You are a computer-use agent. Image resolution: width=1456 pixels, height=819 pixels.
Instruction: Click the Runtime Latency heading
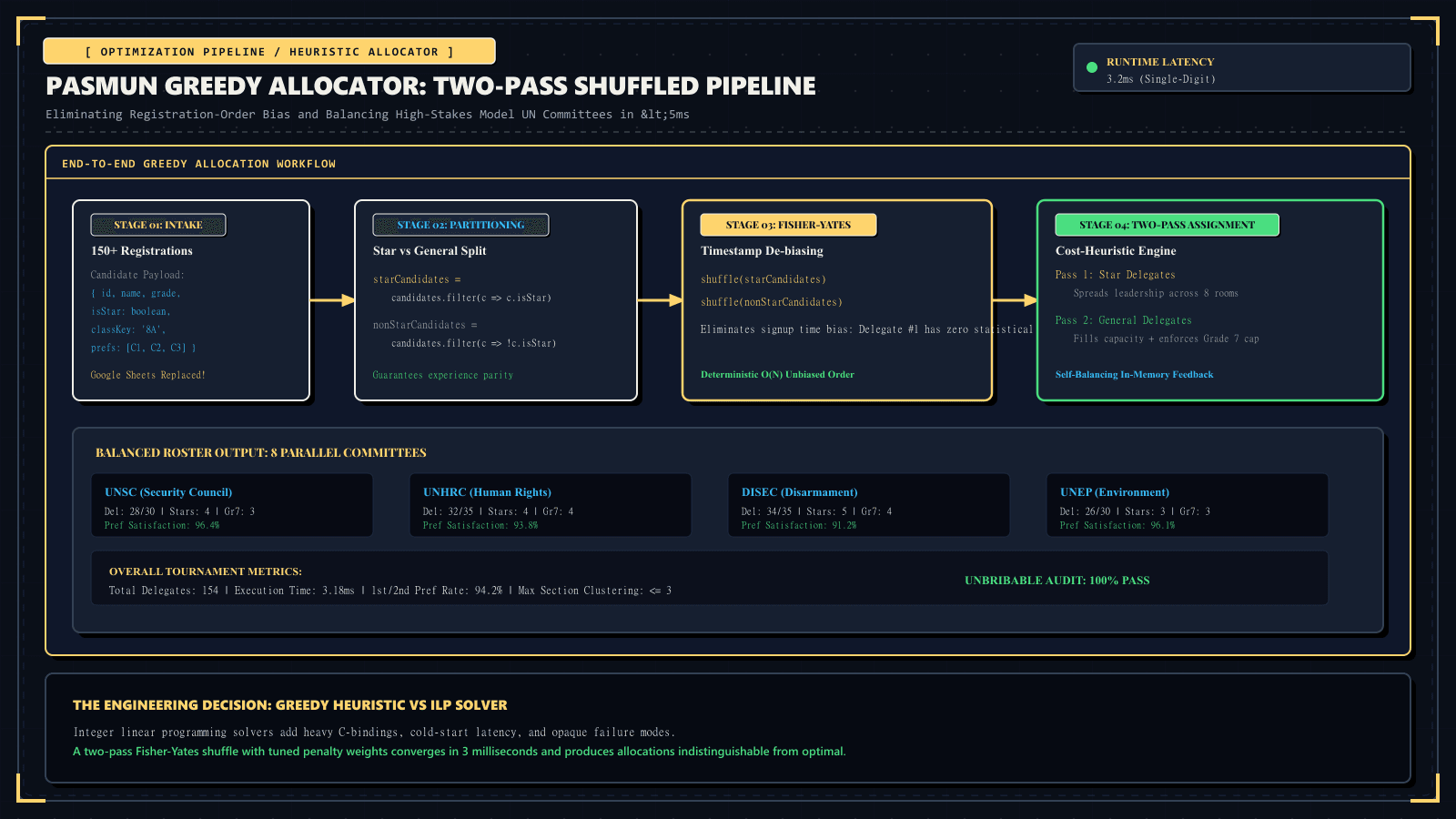click(x=1160, y=62)
